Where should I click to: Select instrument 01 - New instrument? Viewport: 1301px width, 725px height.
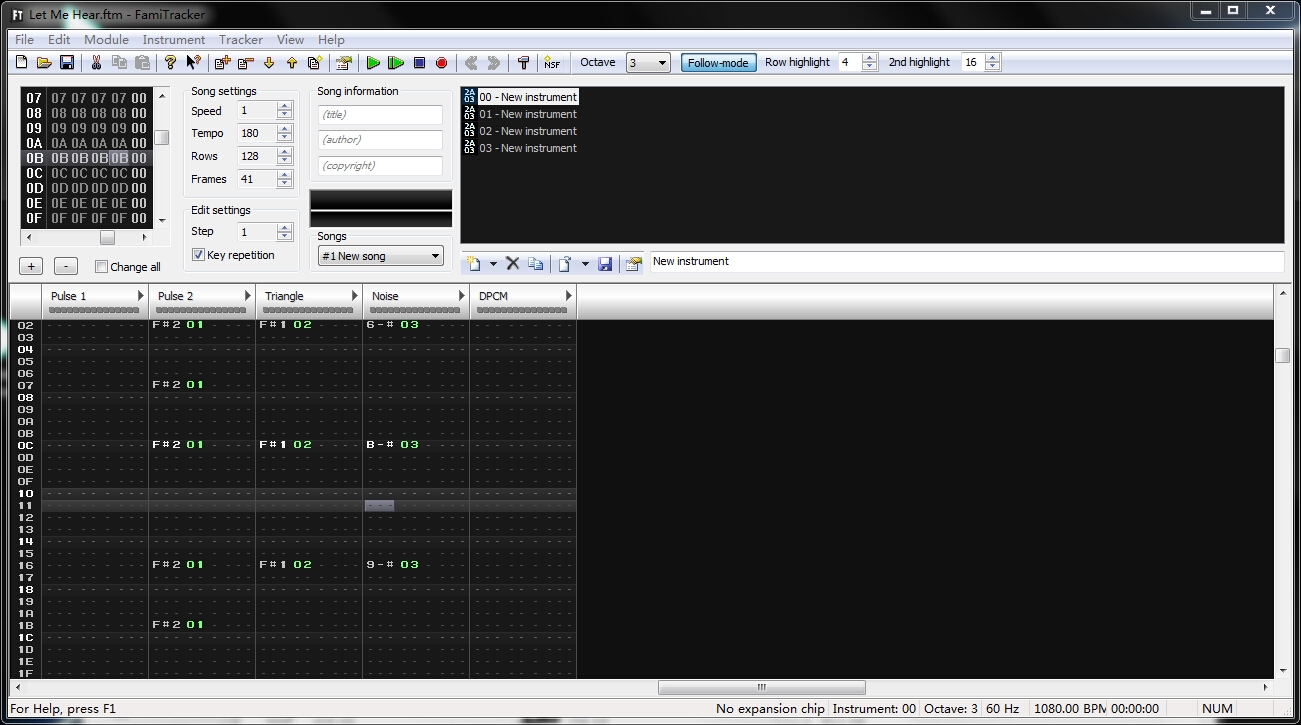(528, 114)
